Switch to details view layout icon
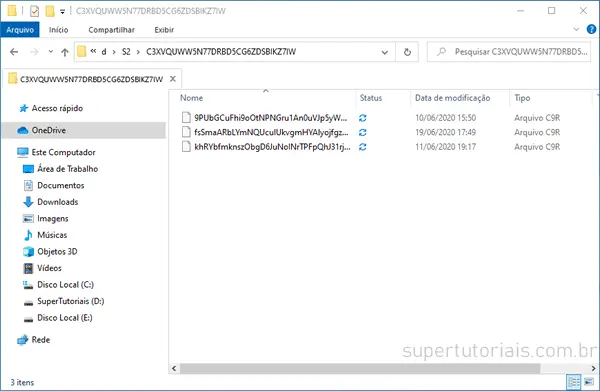600x391 pixels. tap(574, 382)
